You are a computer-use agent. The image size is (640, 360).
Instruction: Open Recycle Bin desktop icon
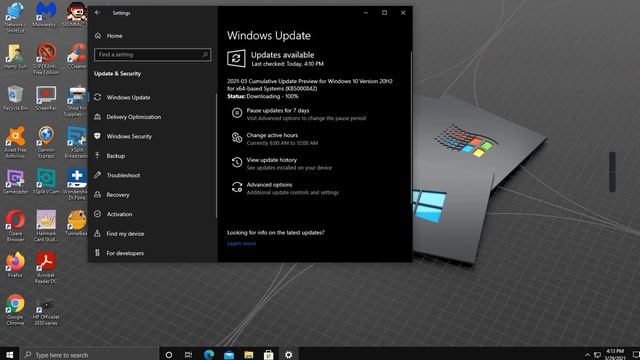tap(15, 98)
